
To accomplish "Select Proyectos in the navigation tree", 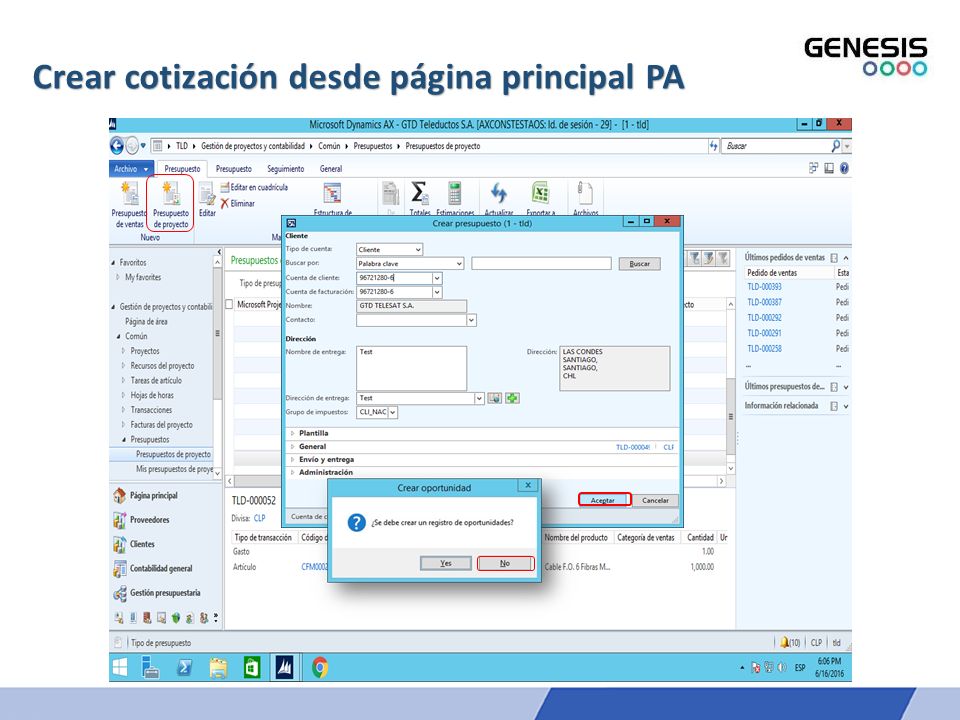I will pos(144,351).
